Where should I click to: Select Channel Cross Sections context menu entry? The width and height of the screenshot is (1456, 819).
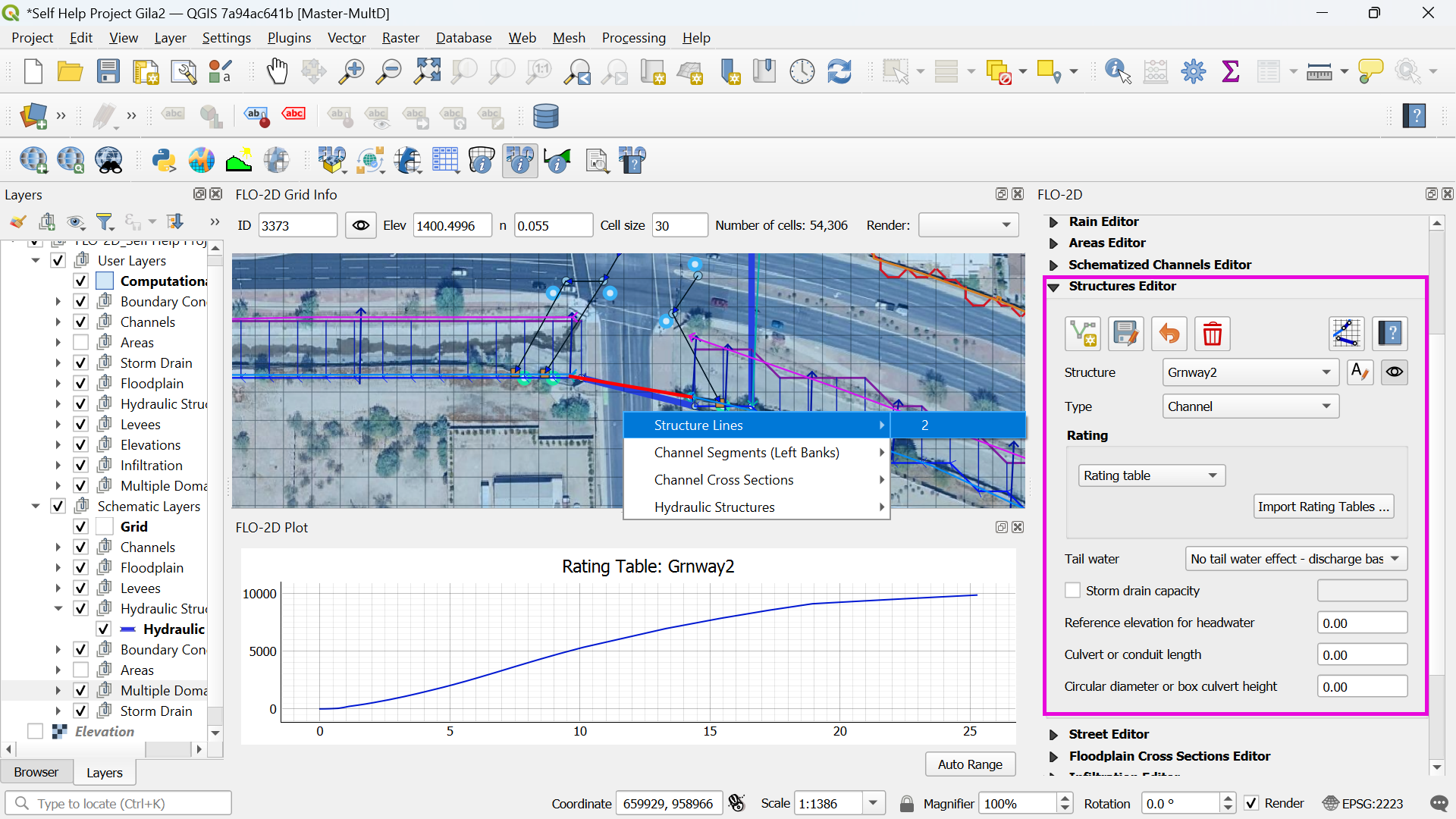click(x=723, y=480)
